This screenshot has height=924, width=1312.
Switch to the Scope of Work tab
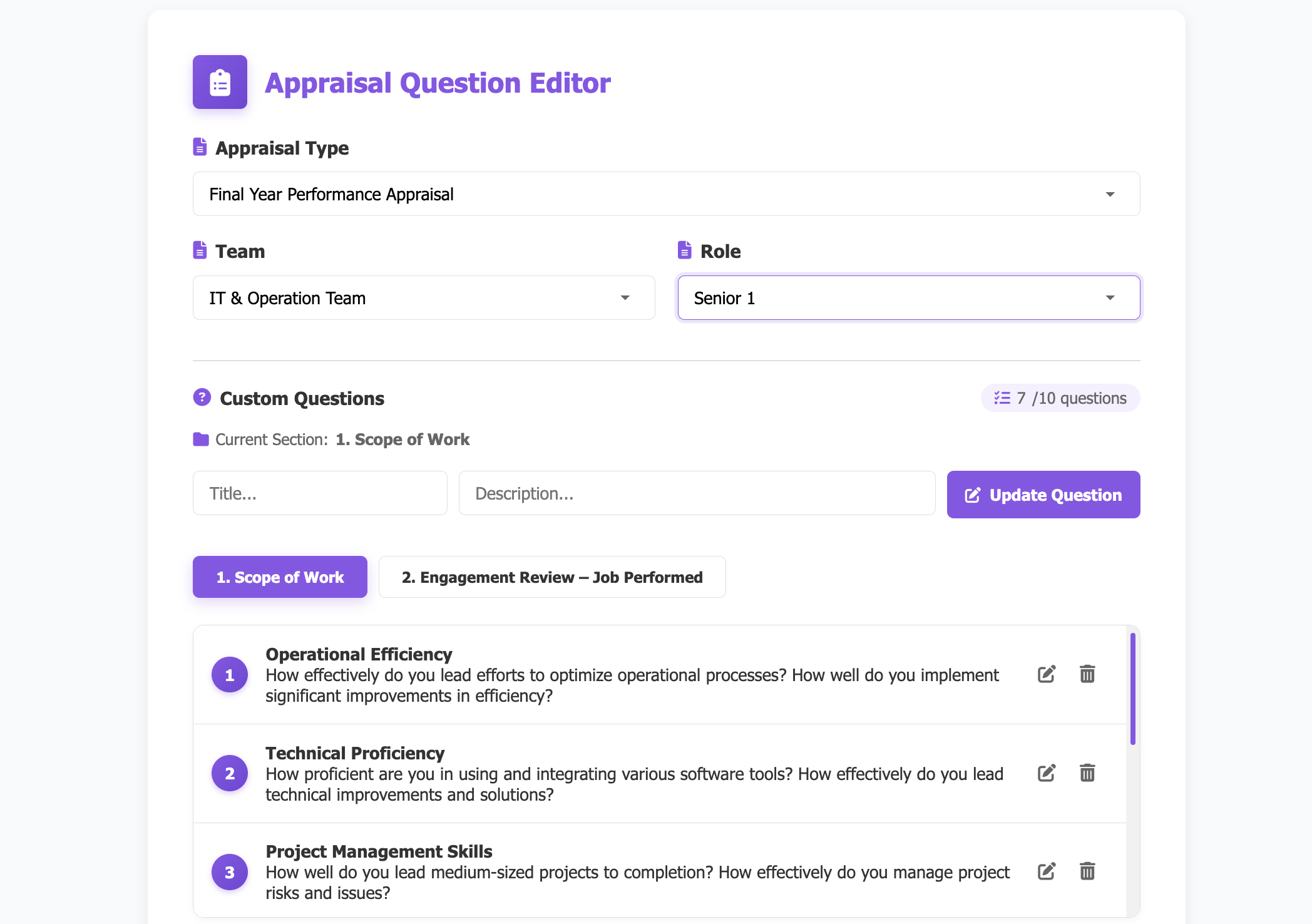(x=280, y=577)
